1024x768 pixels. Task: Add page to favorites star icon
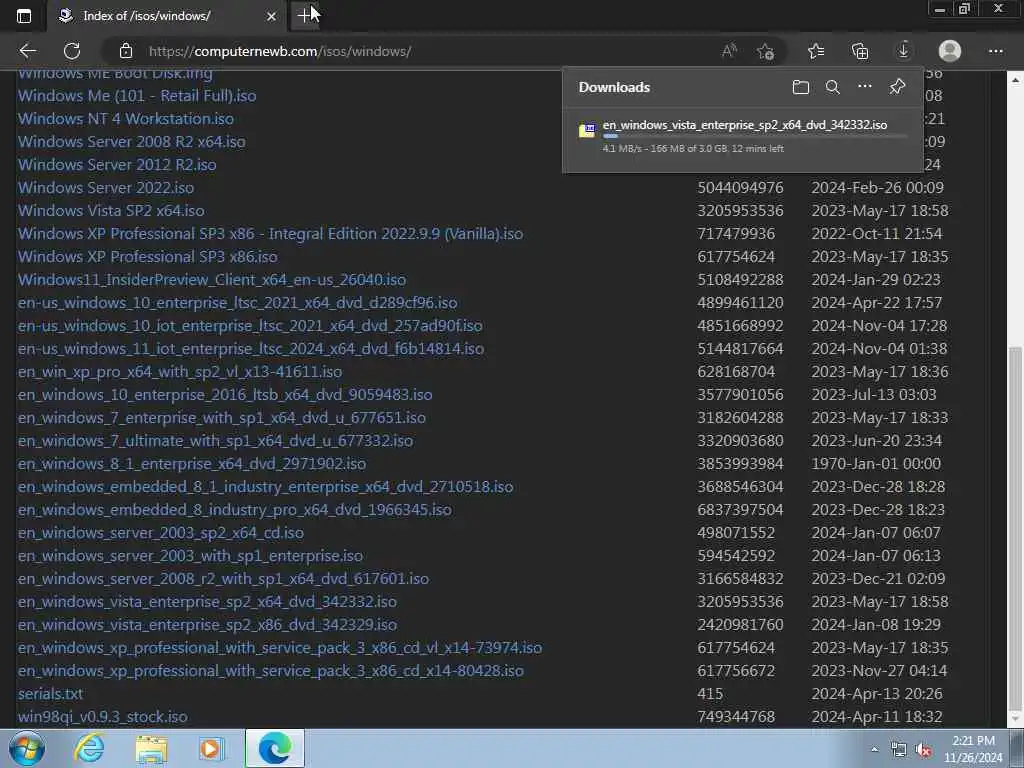(x=765, y=51)
